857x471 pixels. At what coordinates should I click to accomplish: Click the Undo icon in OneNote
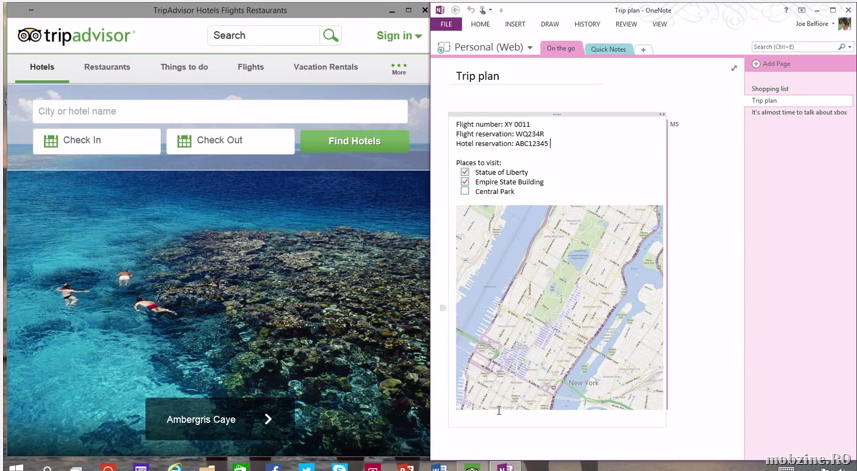tap(470, 10)
